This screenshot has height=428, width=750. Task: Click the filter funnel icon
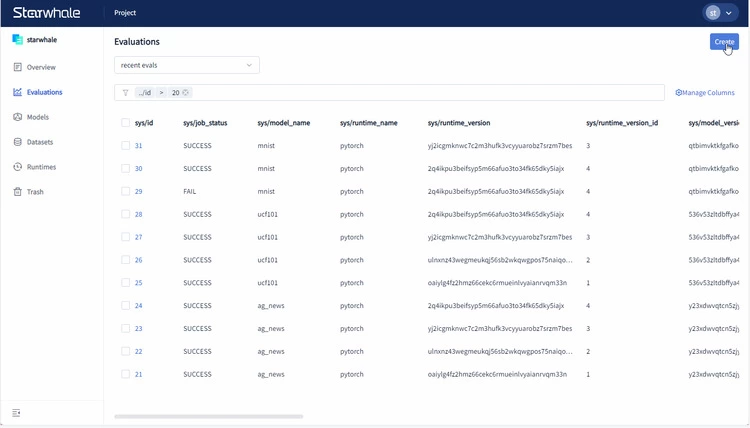[x=125, y=92]
